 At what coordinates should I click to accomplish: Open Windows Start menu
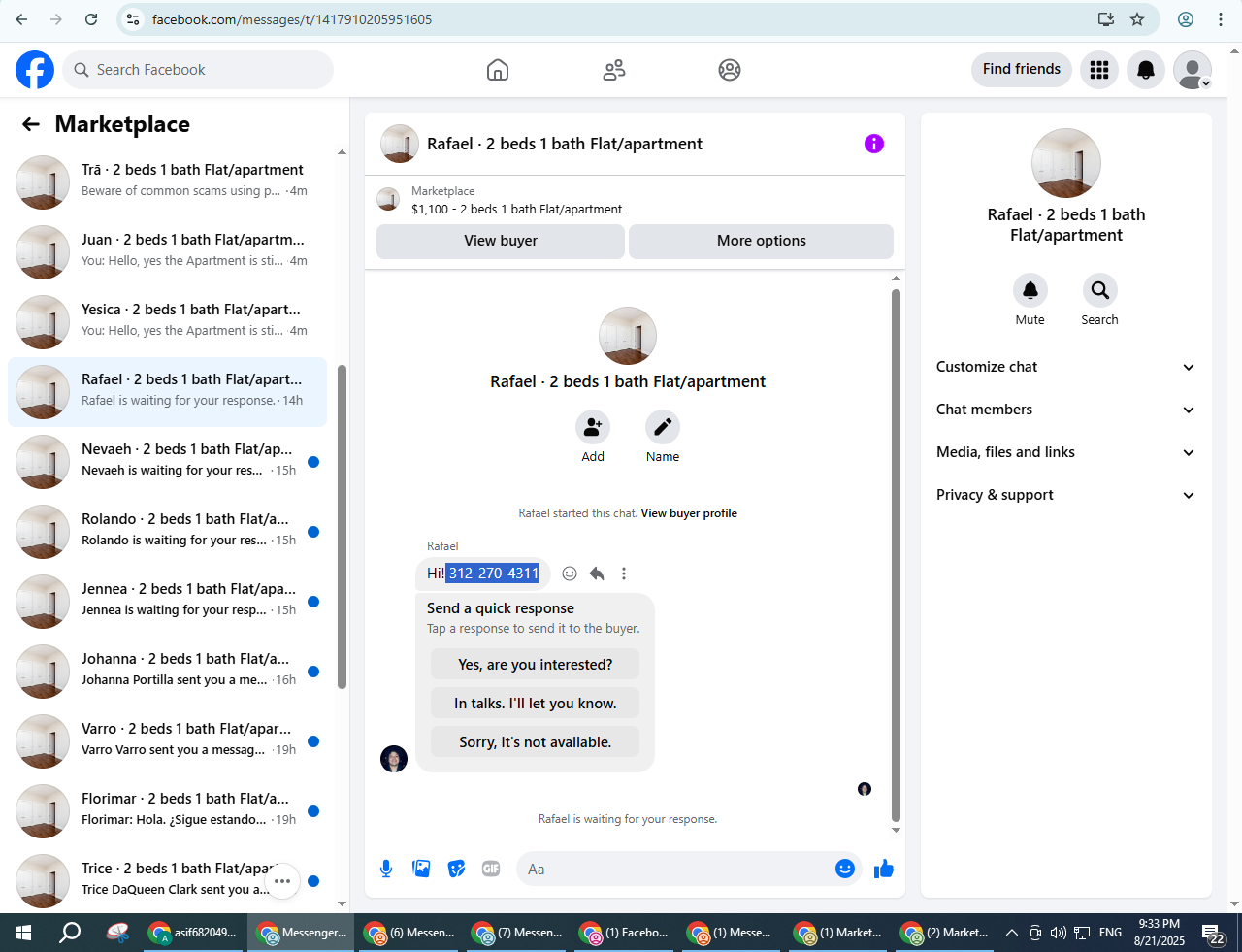pos(23,933)
